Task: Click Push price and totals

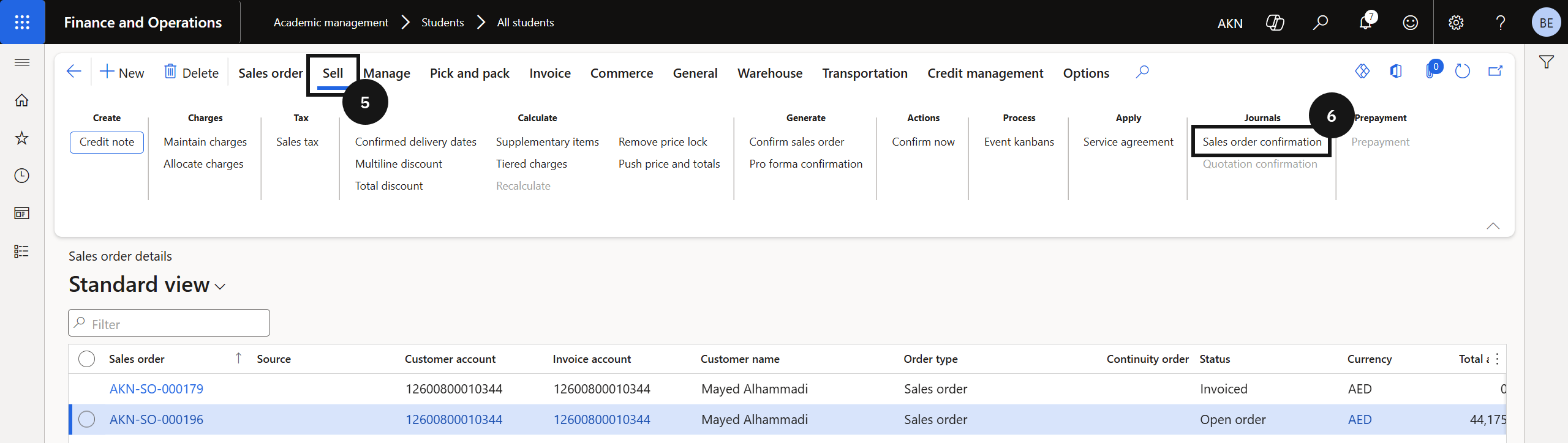Action: click(x=669, y=164)
